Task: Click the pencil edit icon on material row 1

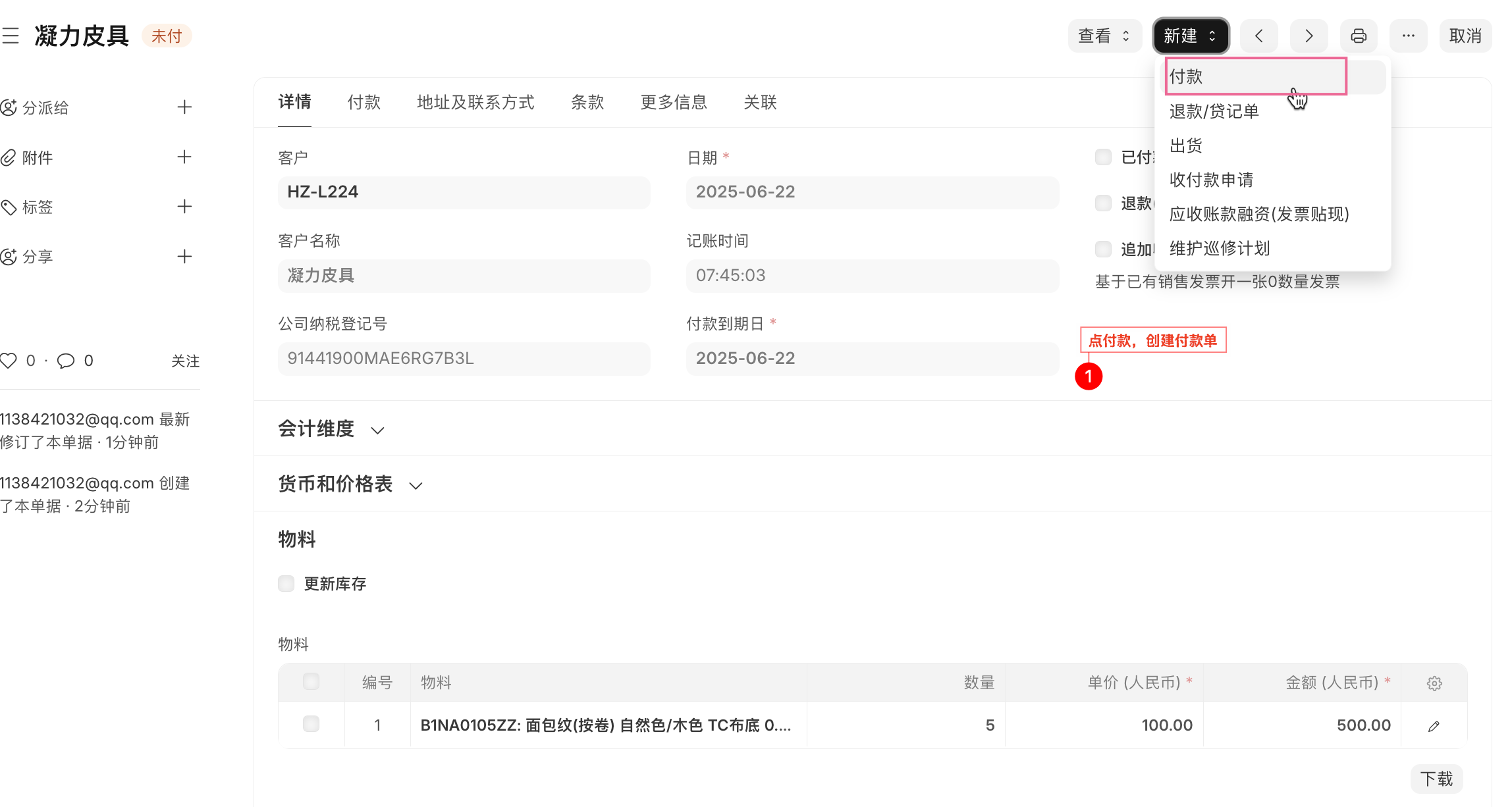Action: (1434, 725)
